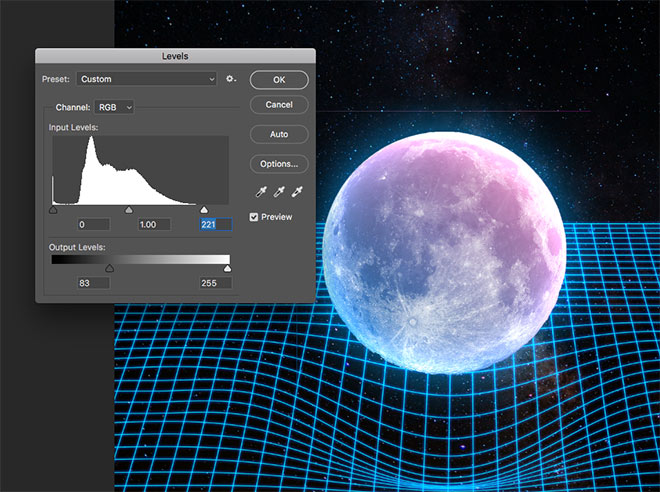Open the Options... dialog button
Viewport: 660px width, 492px height.
click(x=279, y=164)
